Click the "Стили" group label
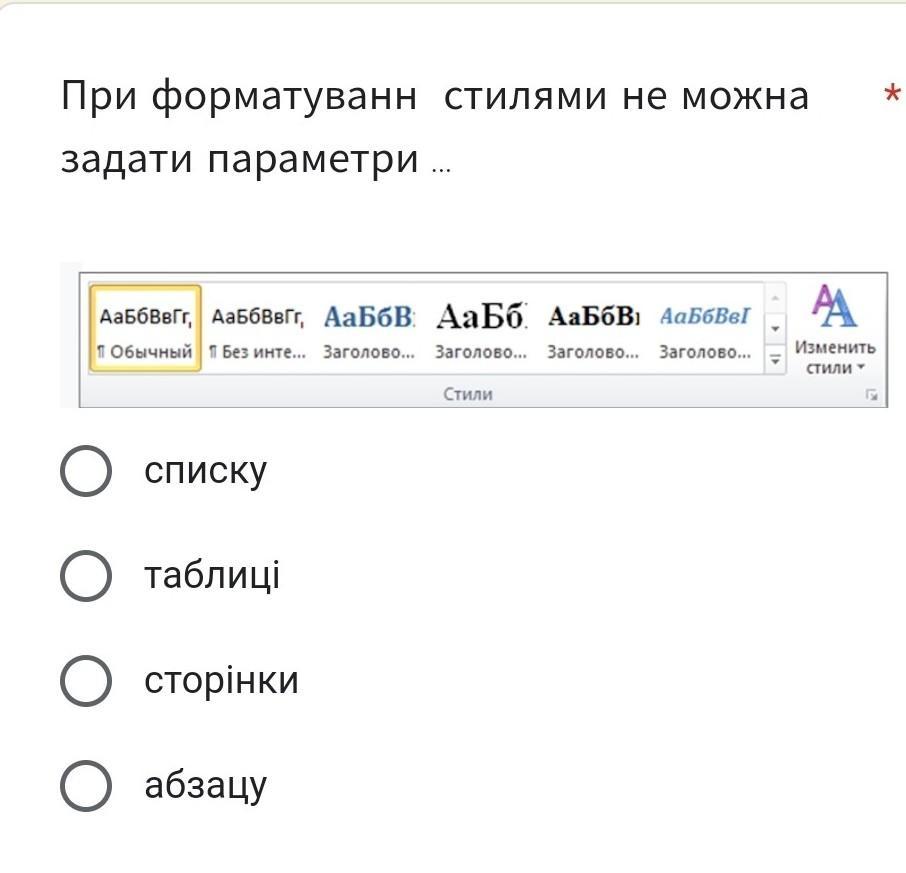 pyautogui.click(x=468, y=394)
